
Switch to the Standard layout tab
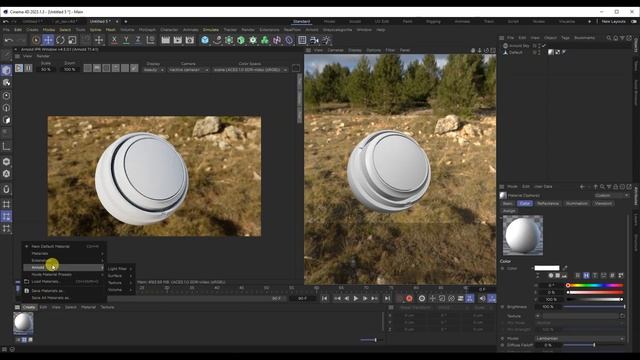[x=301, y=21]
